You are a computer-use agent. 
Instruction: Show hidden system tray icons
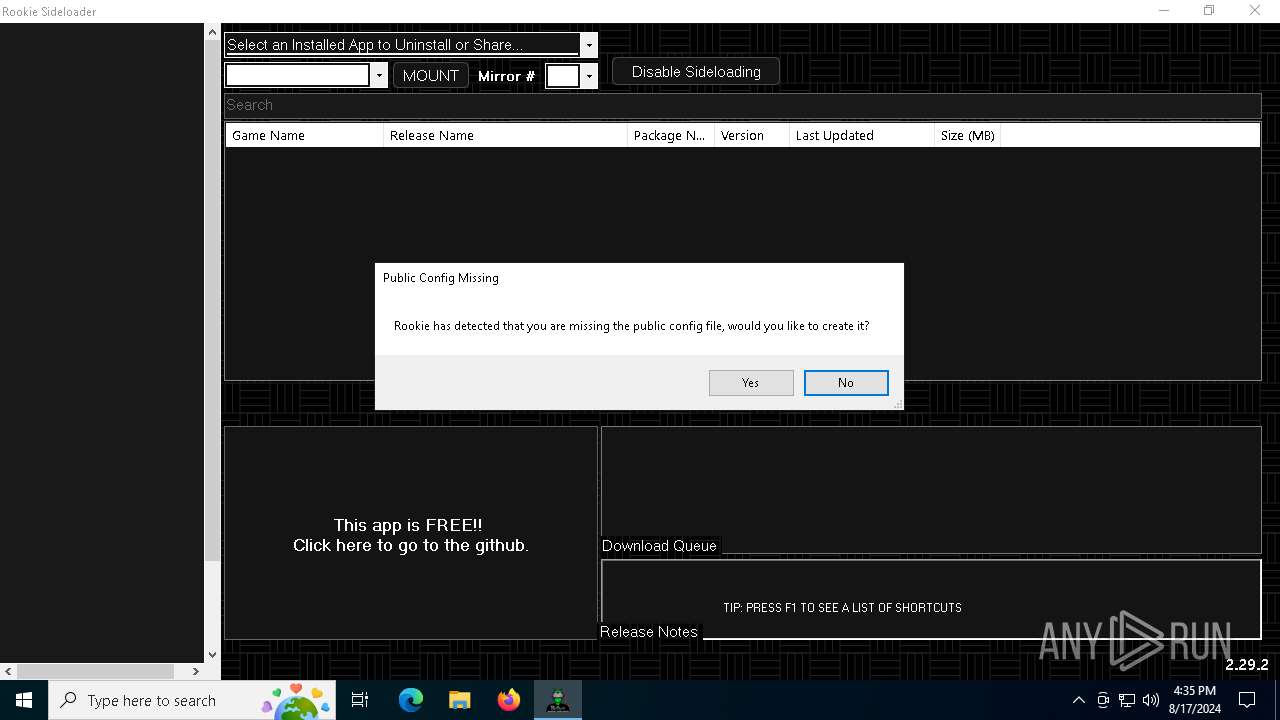(1079, 700)
